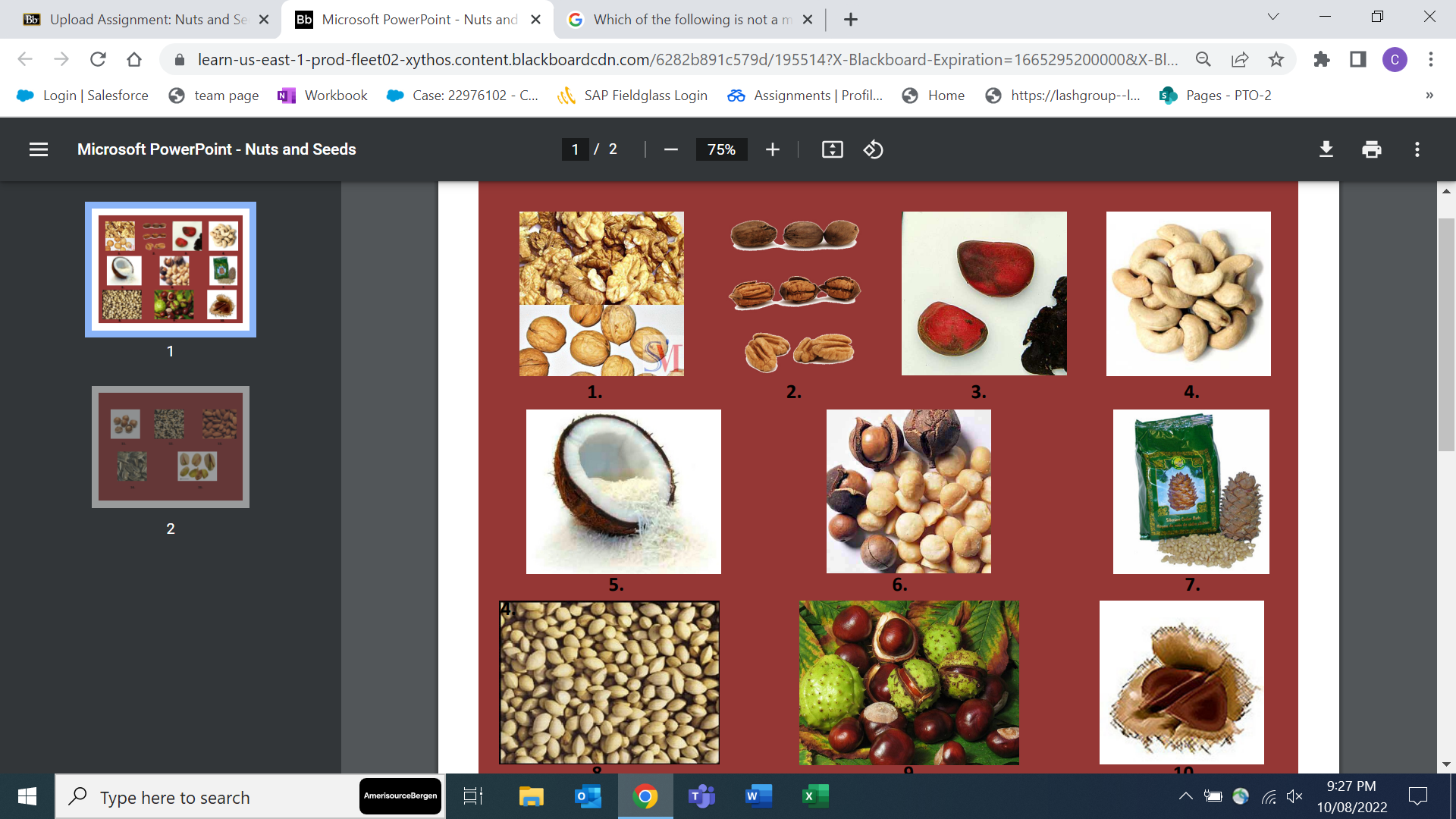
Task: Click the Zoom out icon
Action: (670, 149)
